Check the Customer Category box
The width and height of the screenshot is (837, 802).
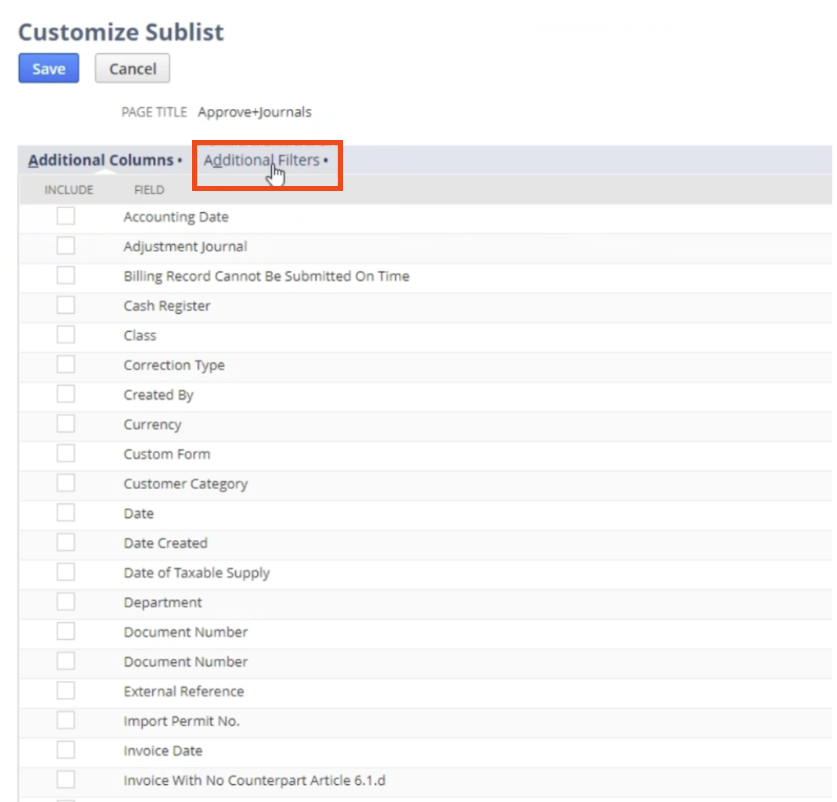coord(66,483)
